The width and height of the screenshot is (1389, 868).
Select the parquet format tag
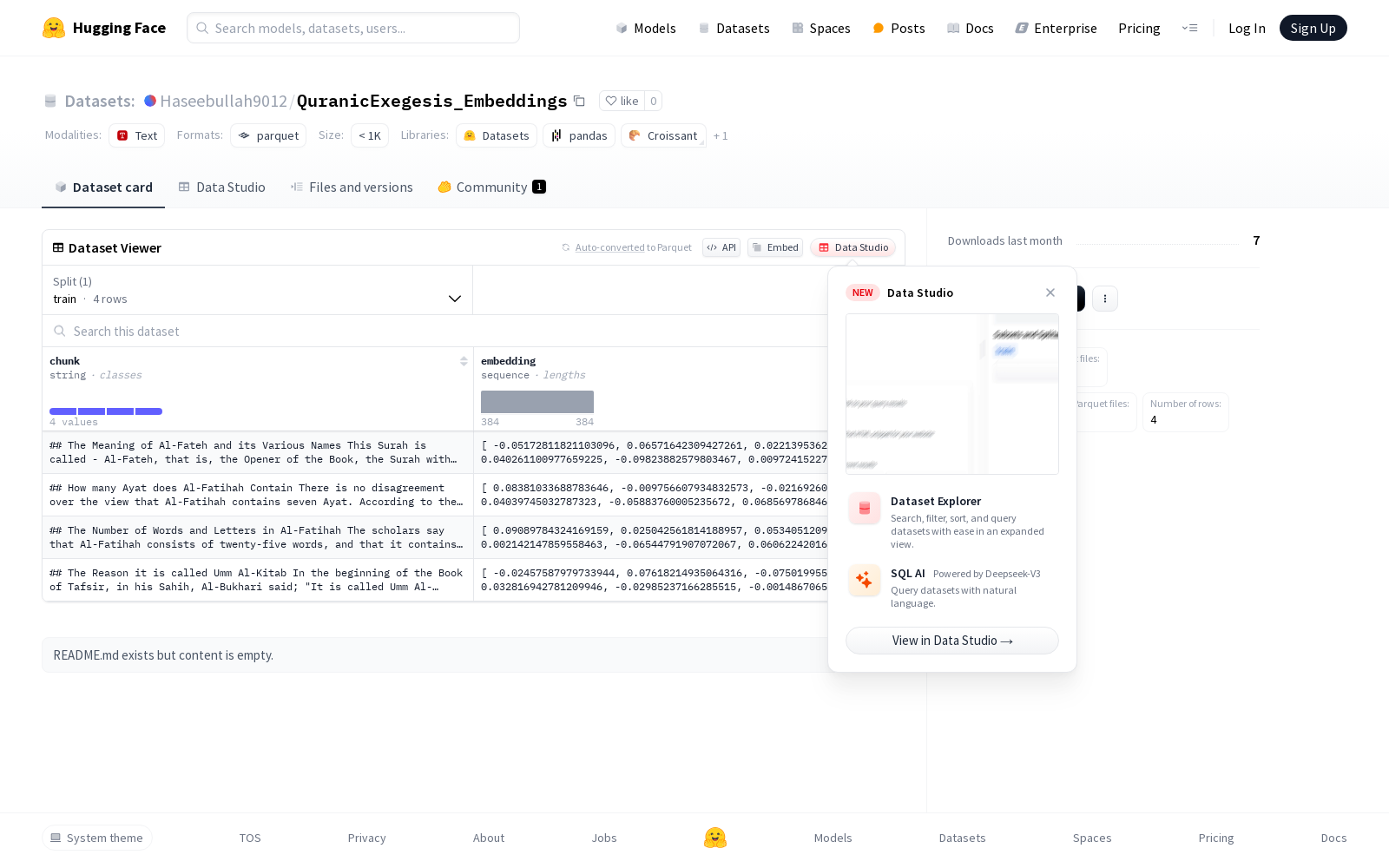click(268, 135)
